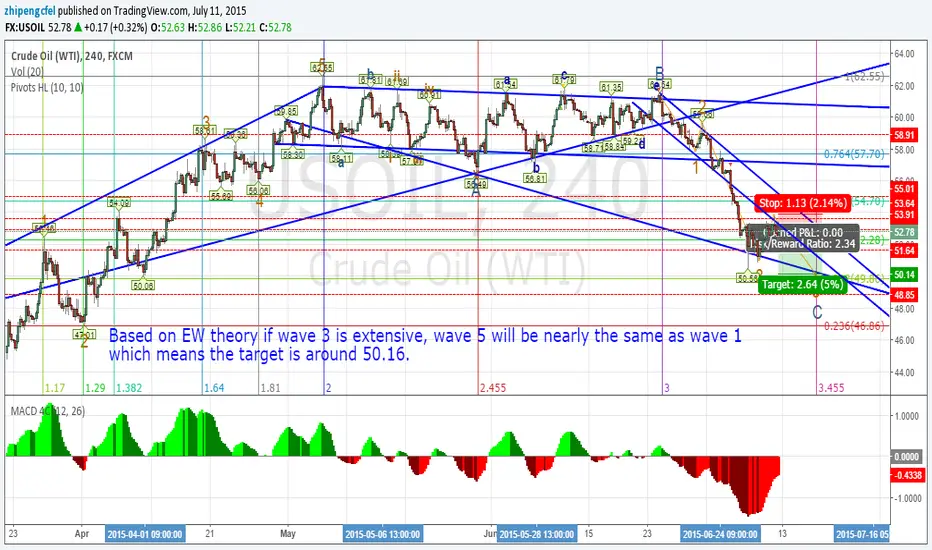Click the 44.00 price scale value
This screenshot has width=932, height=550.
click(x=904, y=372)
